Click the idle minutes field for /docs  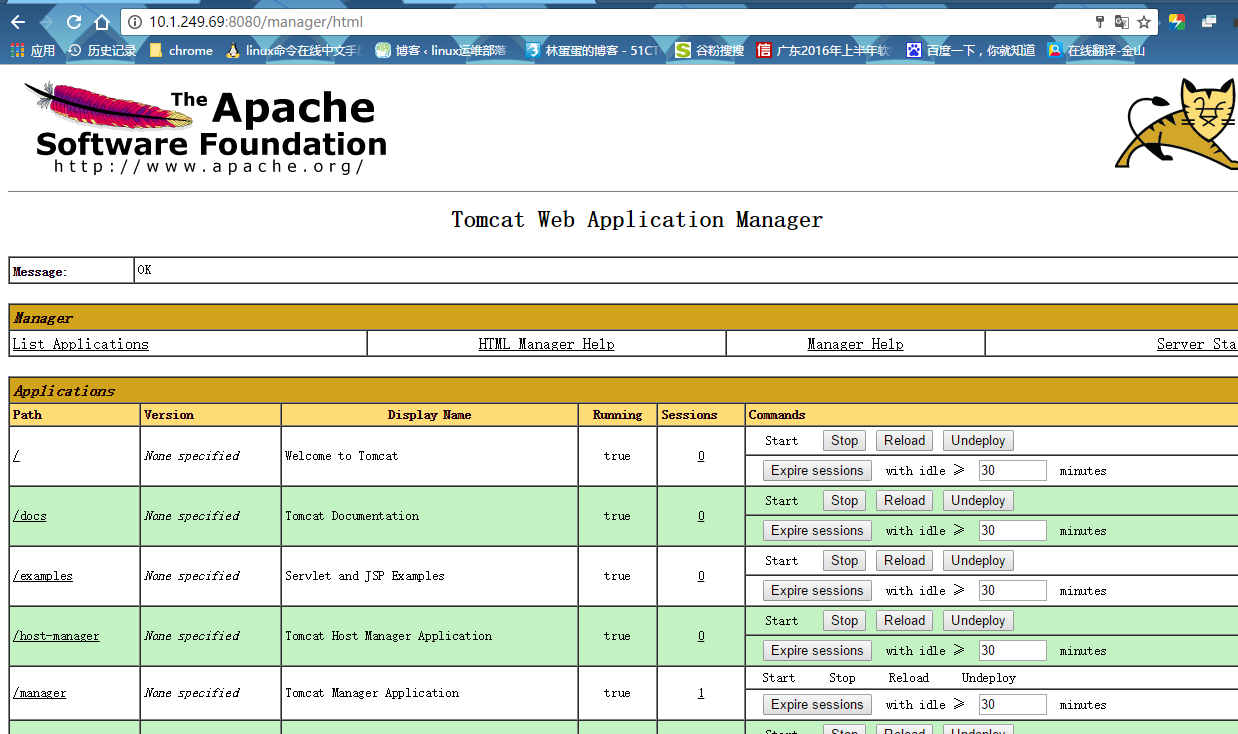(x=1012, y=531)
